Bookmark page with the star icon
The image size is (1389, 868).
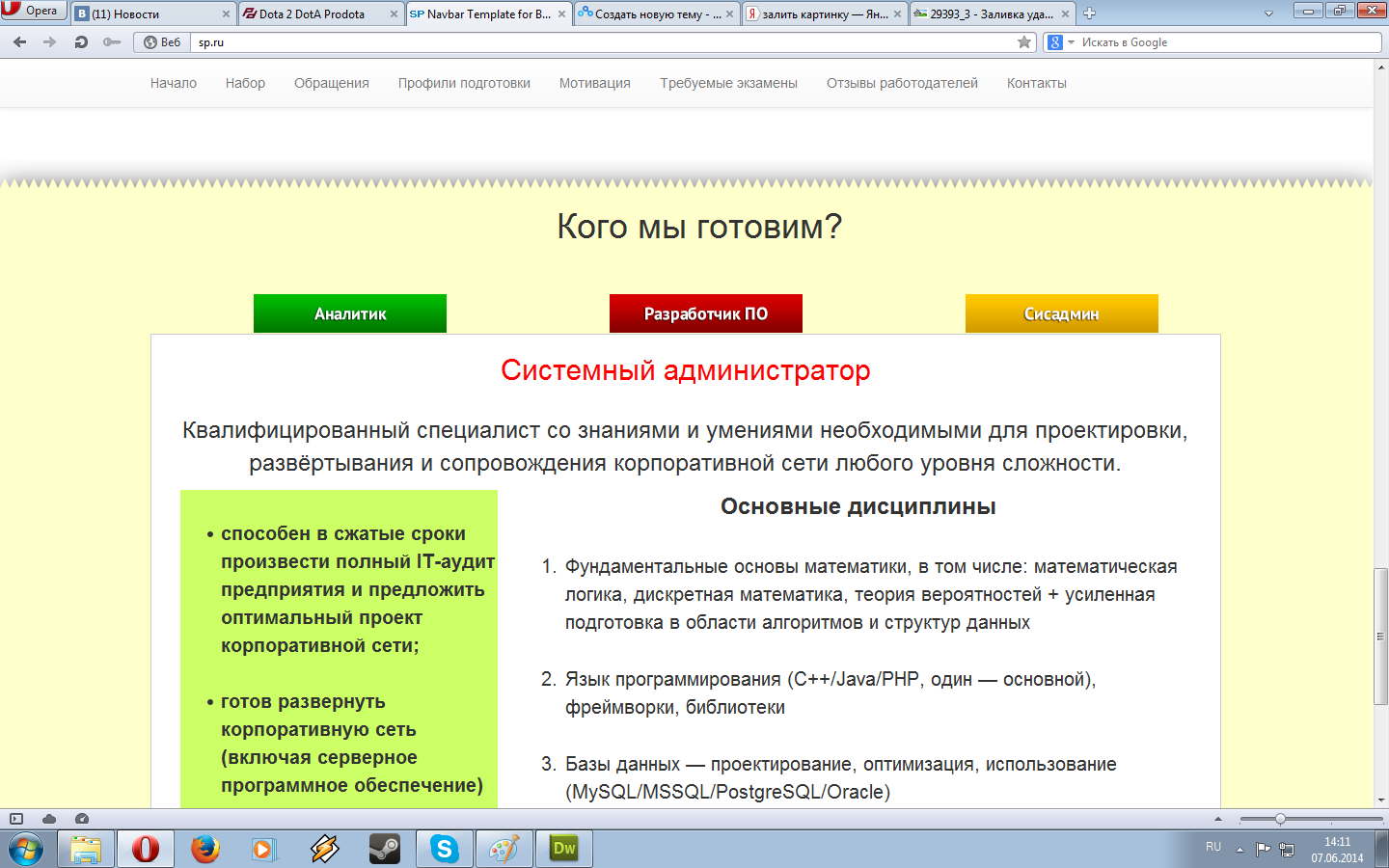1024,42
